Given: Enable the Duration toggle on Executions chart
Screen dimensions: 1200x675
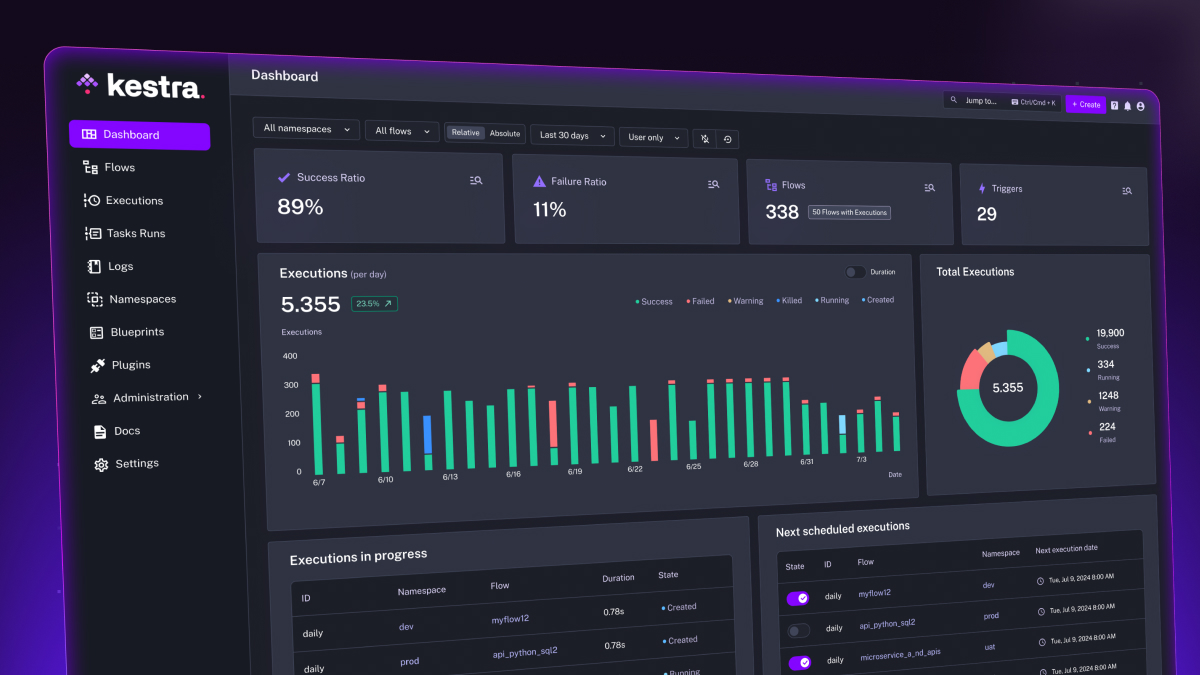Looking at the screenshot, I should pyautogui.click(x=856, y=271).
